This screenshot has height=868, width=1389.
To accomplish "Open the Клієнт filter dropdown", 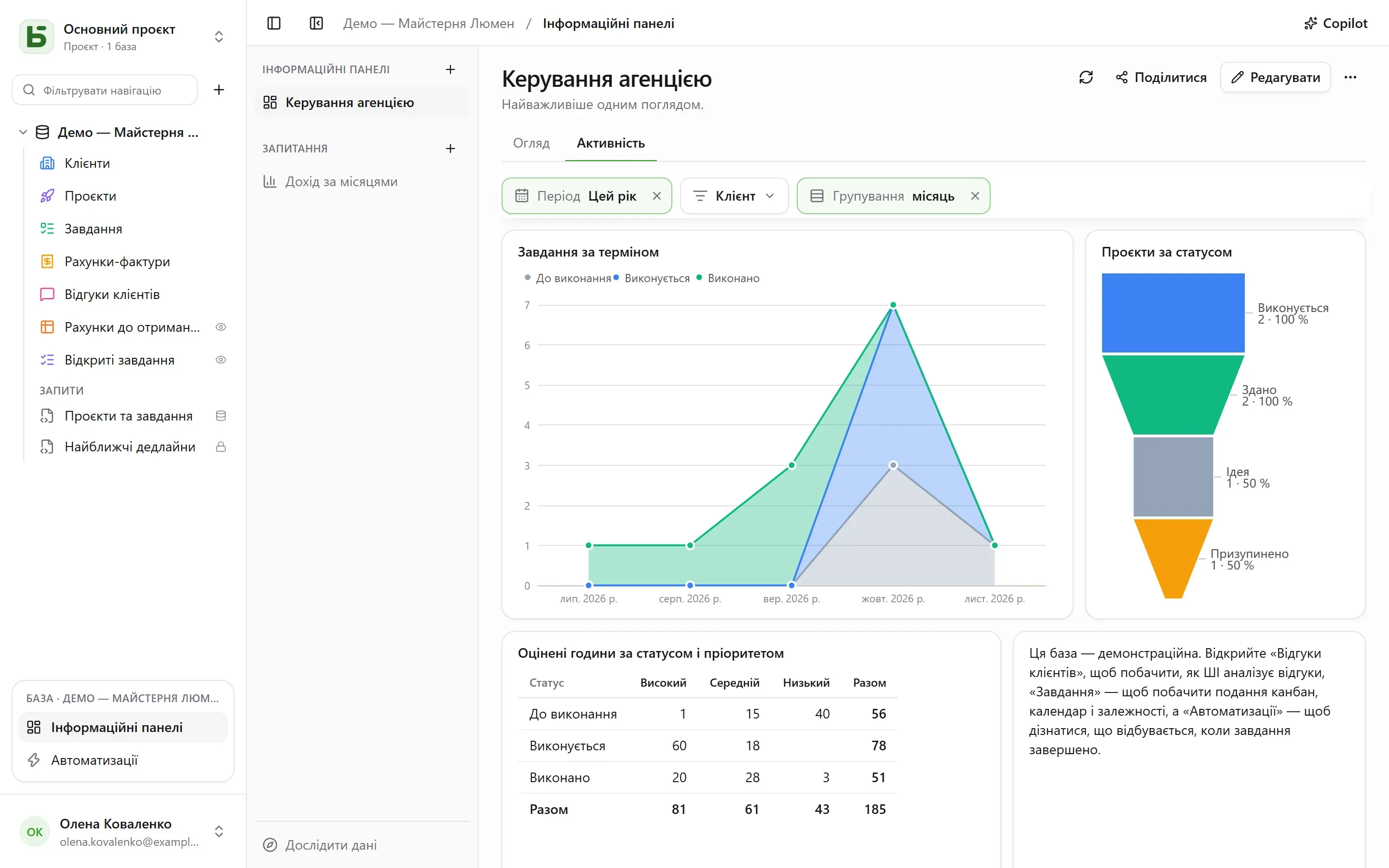I will [734, 196].
